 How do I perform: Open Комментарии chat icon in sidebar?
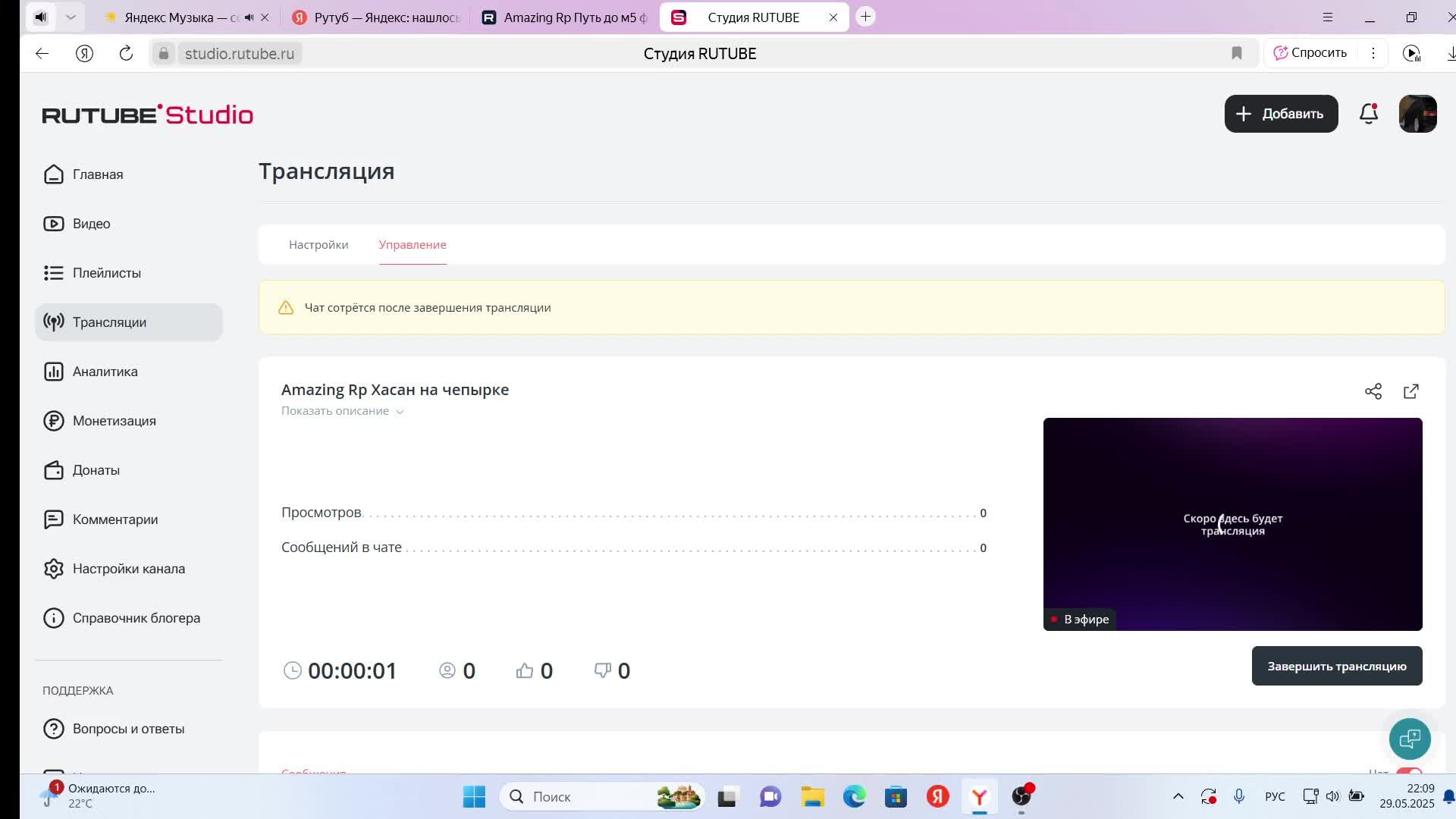(53, 519)
